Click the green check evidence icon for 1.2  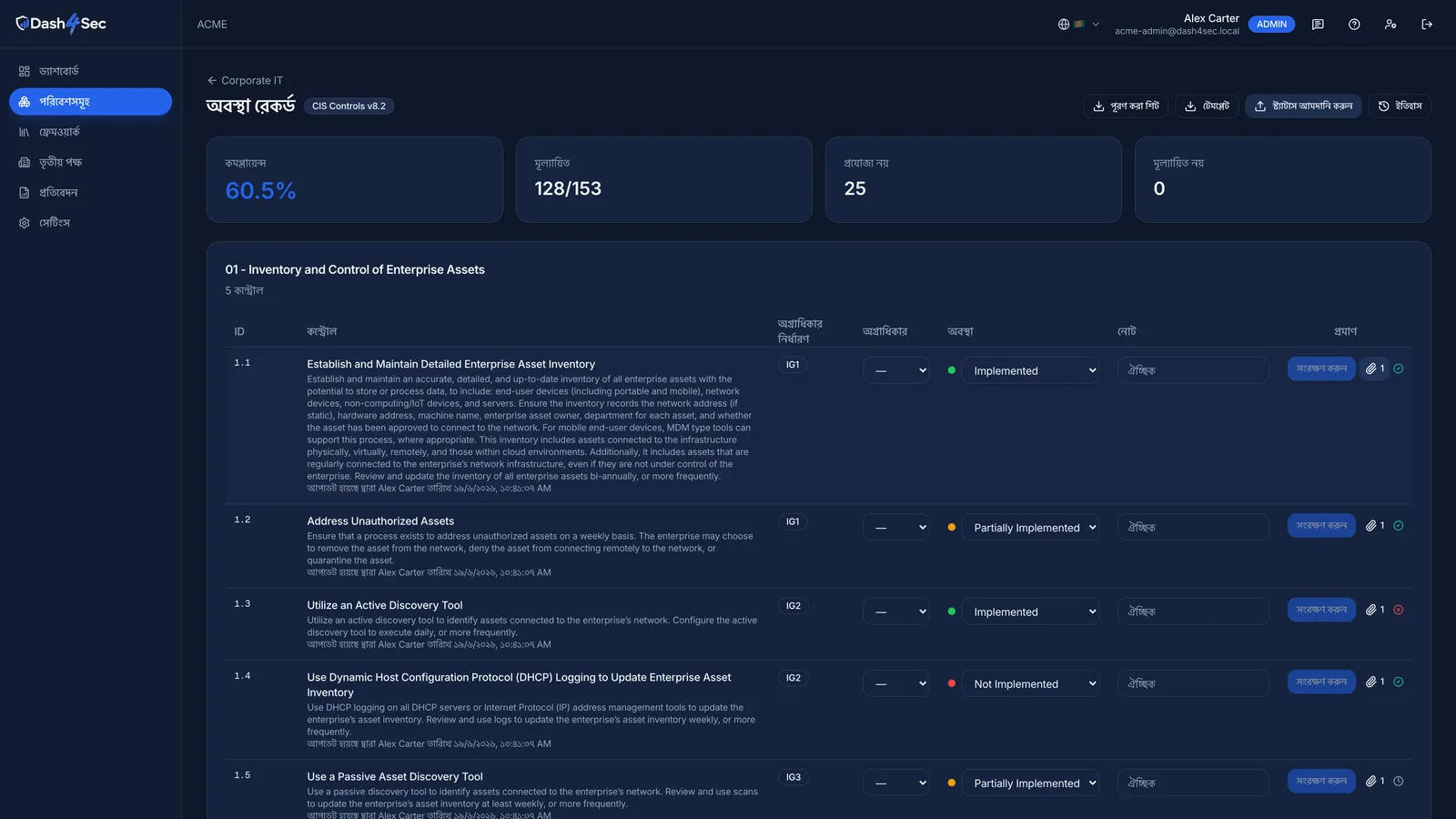(x=1399, y=525)
